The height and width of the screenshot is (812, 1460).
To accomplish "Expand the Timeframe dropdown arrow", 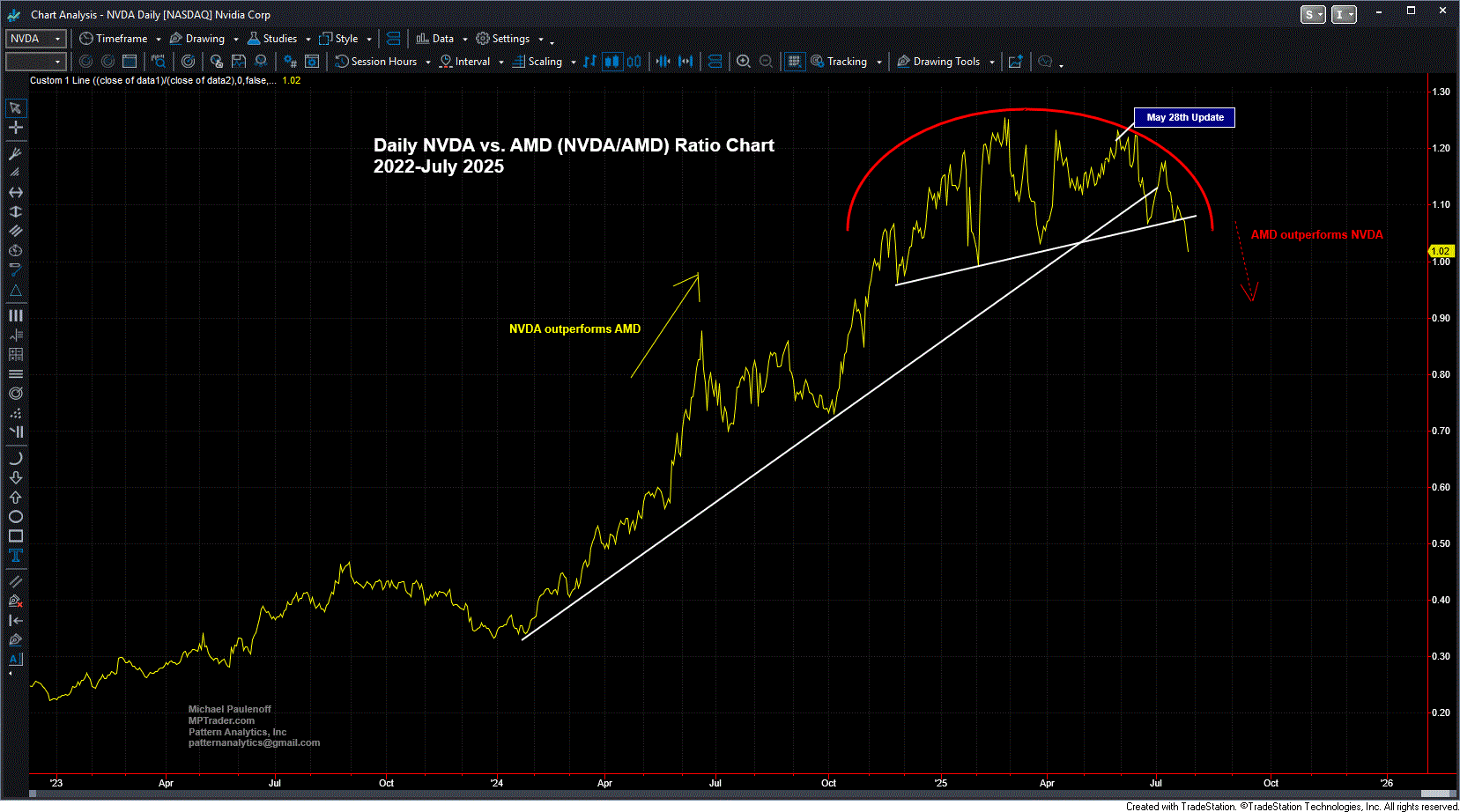I will point(159,40).
